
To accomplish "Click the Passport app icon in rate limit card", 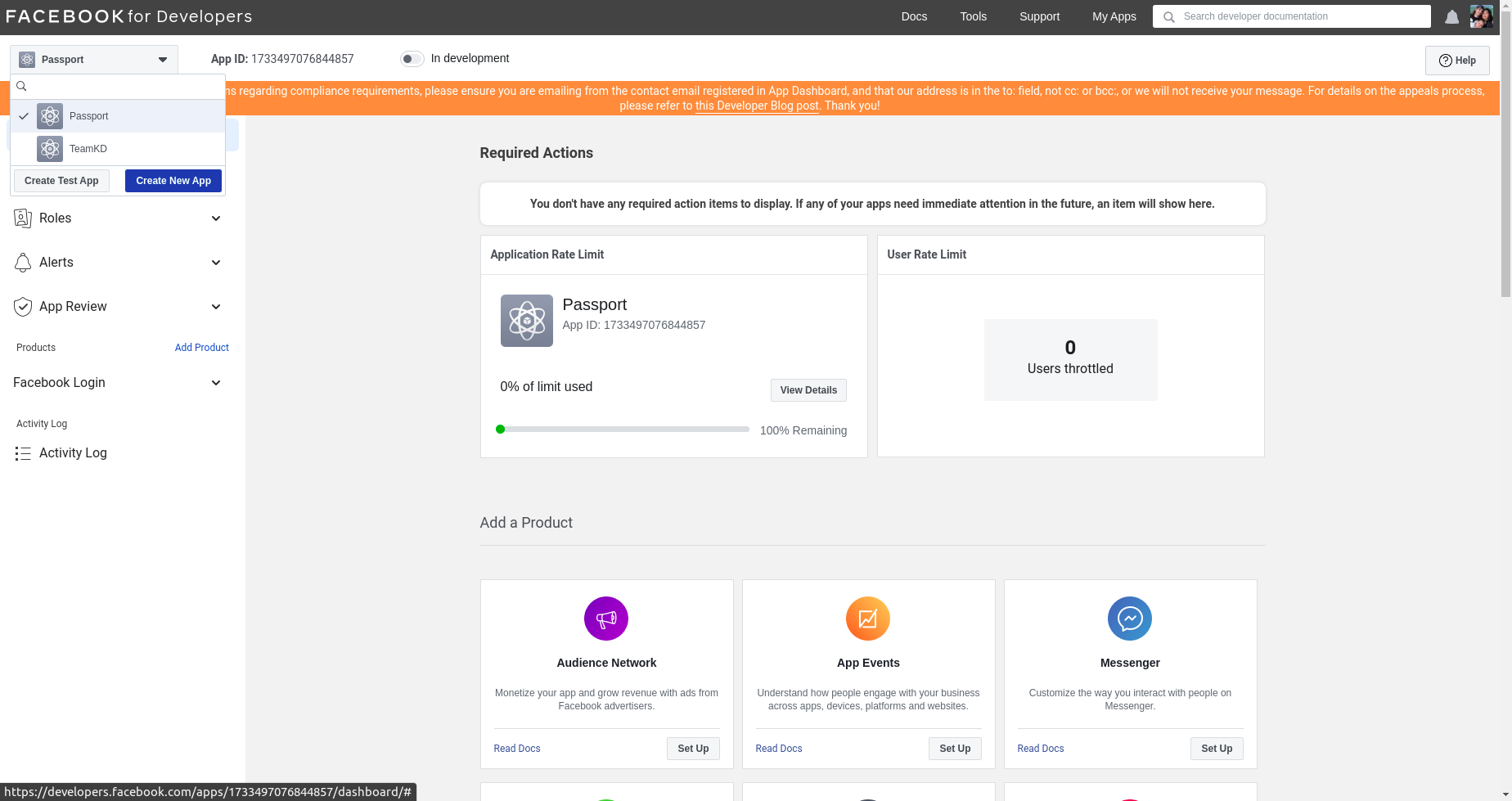I will (x=526, y=321).
